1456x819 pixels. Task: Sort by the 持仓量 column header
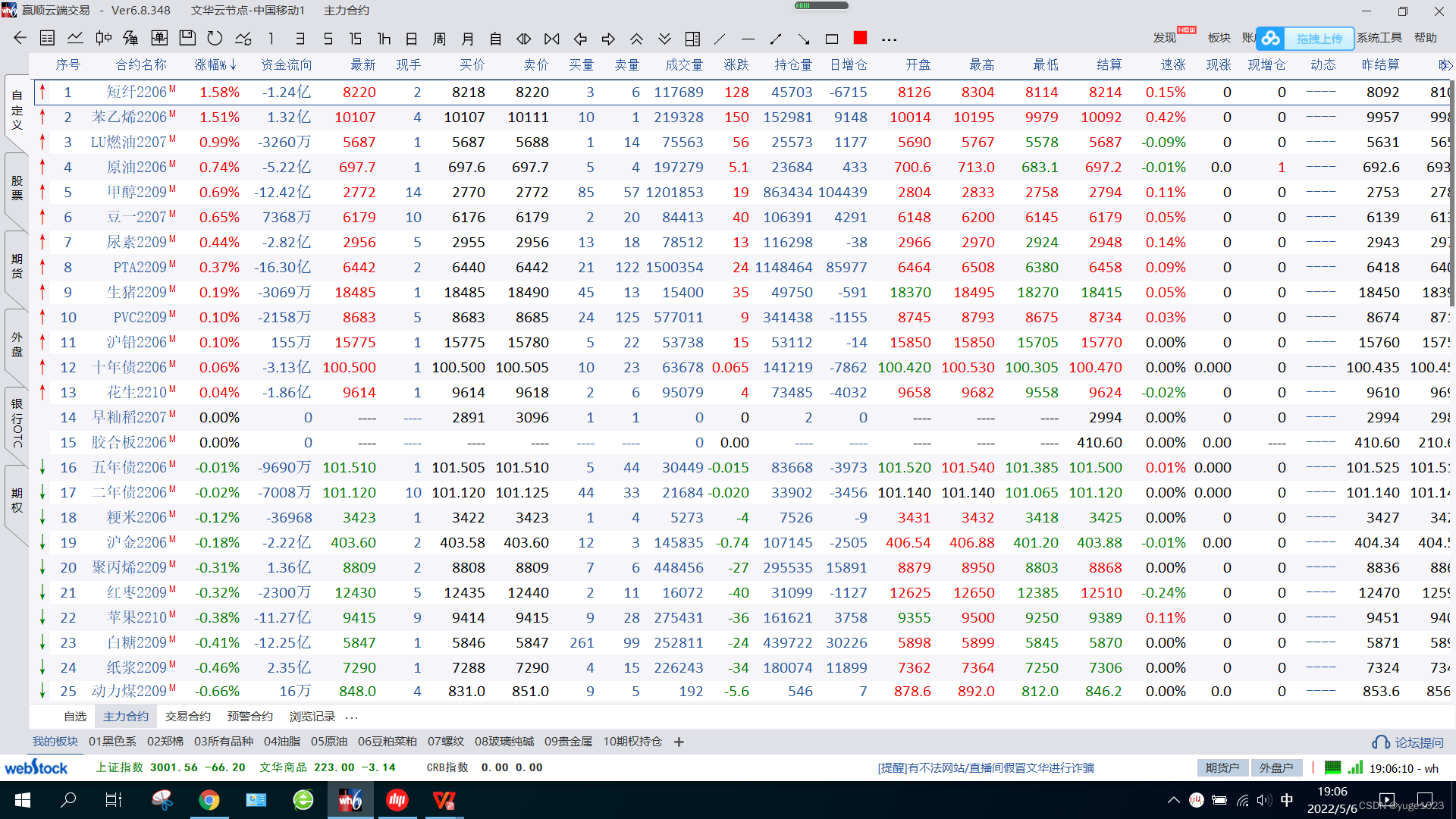point(793,64)
